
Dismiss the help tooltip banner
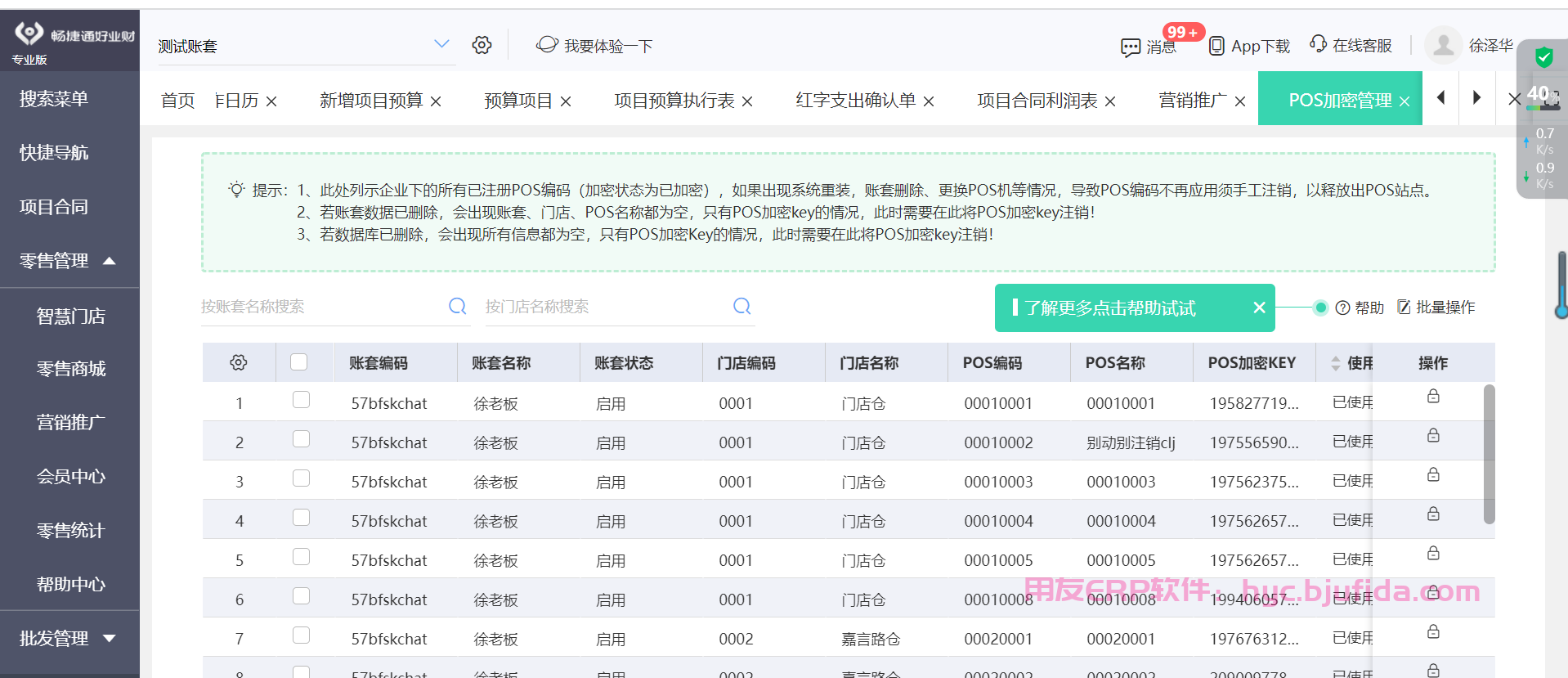[x=1259, y=308]
